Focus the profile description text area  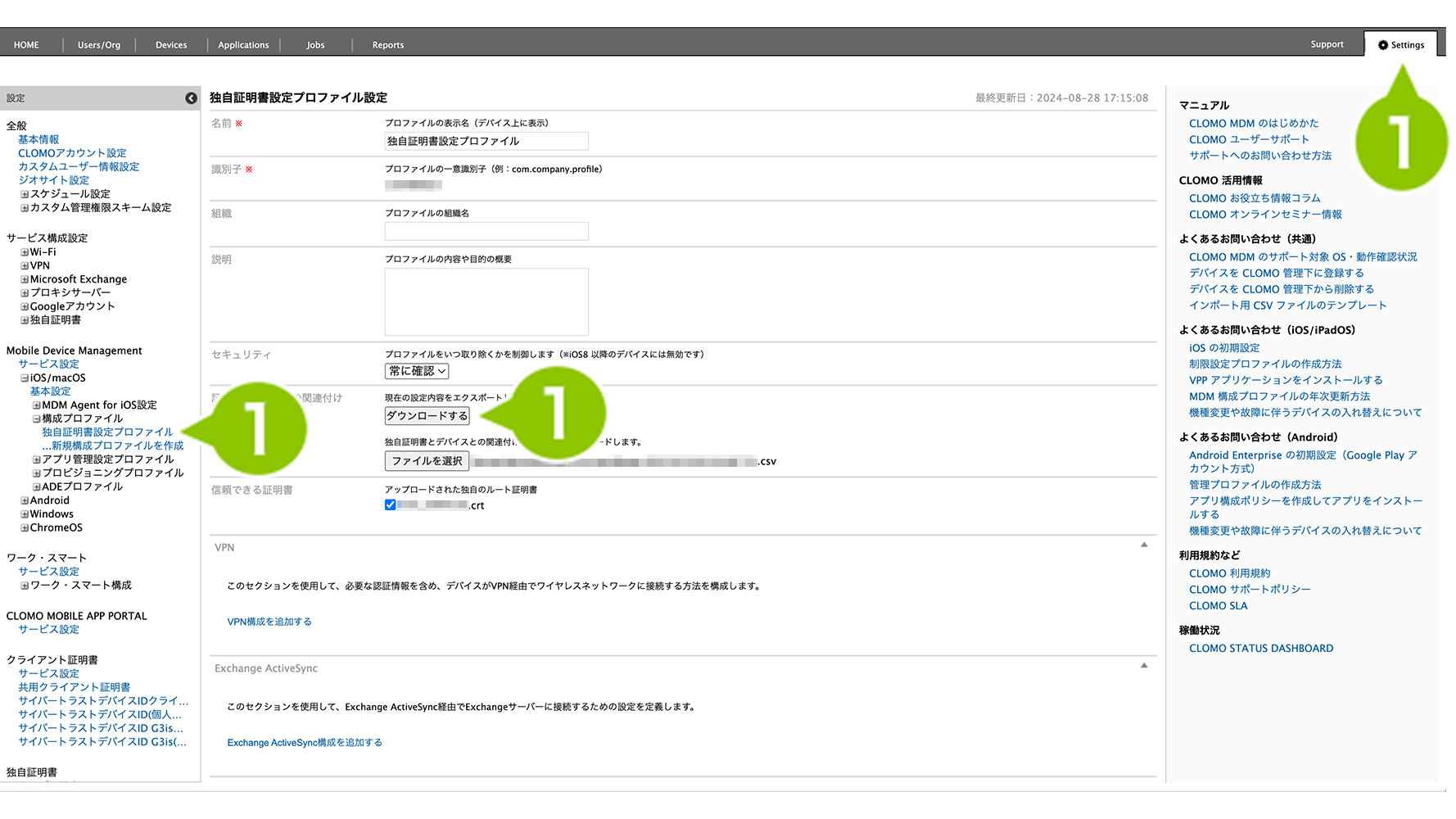coord(486,301)
